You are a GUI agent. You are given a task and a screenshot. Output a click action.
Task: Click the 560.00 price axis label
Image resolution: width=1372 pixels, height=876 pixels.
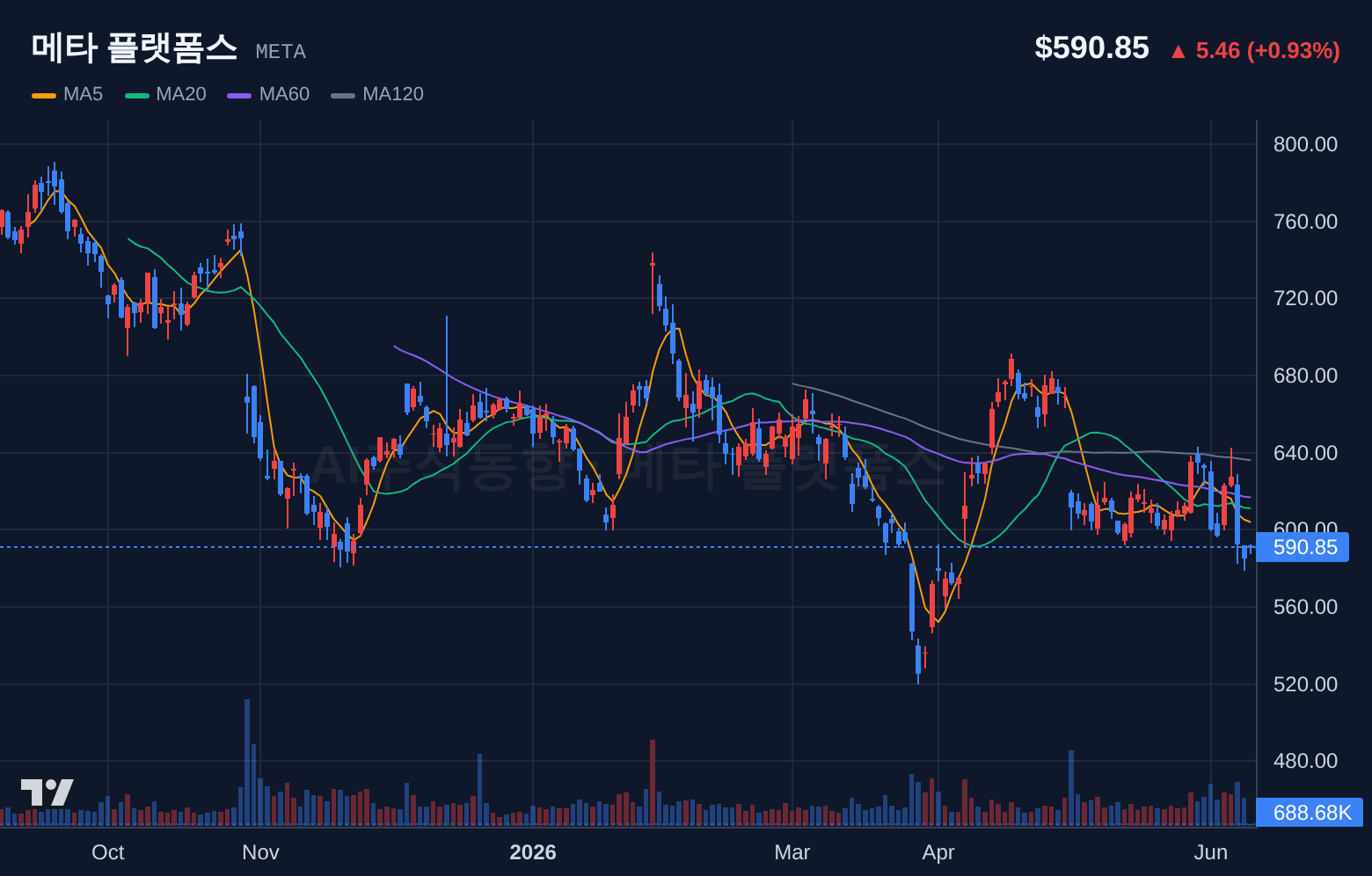point(1305,607)
